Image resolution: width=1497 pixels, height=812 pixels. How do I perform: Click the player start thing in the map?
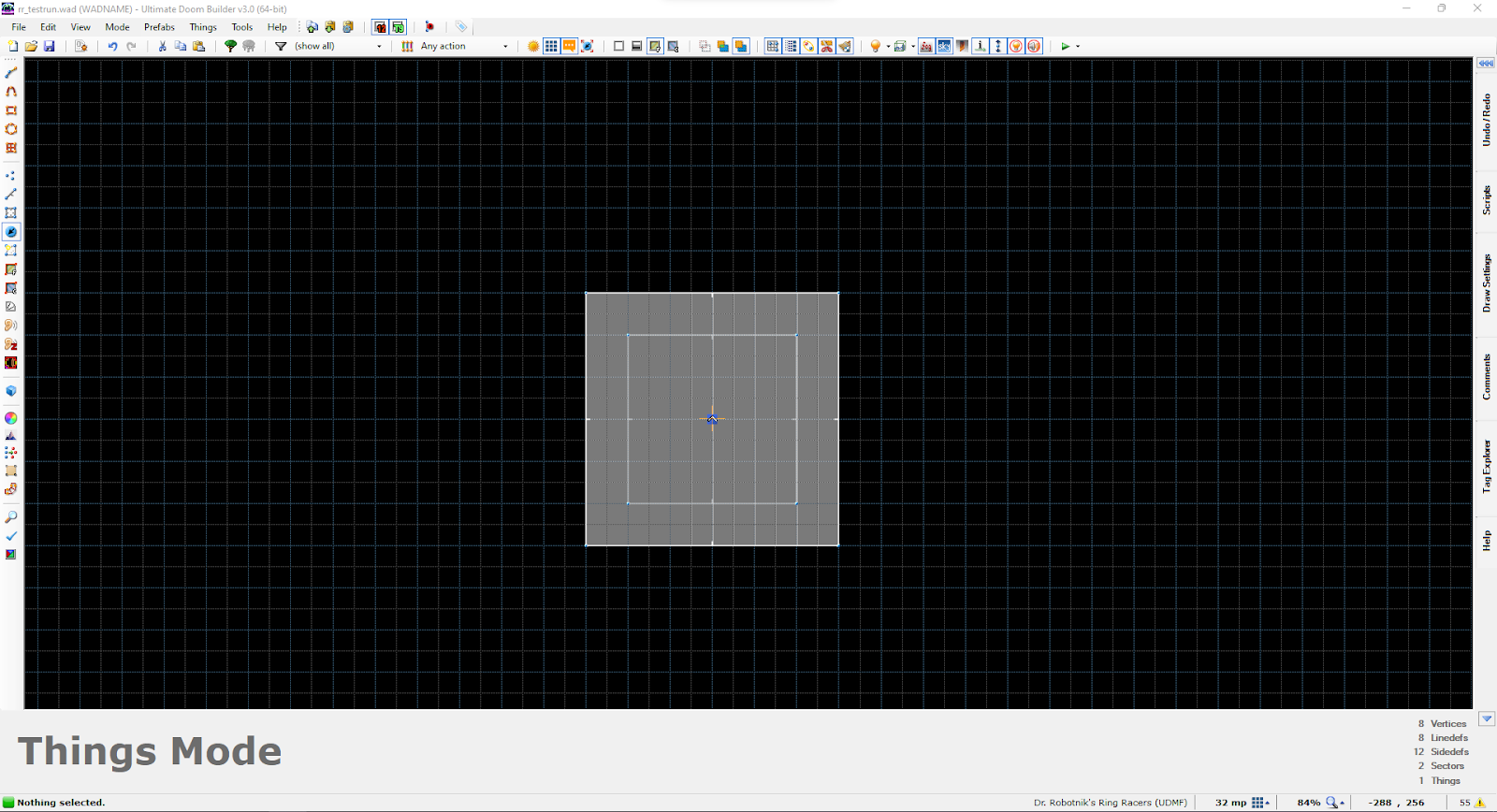pos(712,419)
